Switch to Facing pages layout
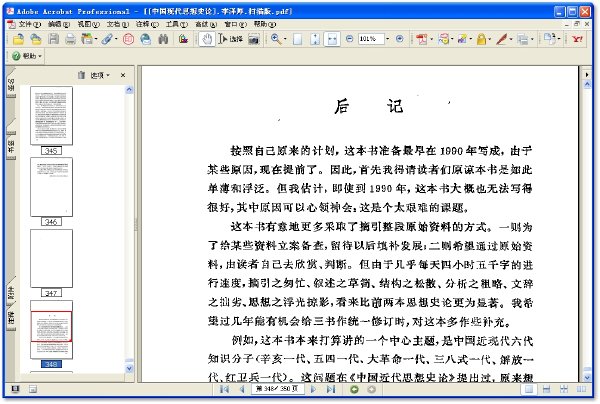The image size is (600, 404). [581, 389]
